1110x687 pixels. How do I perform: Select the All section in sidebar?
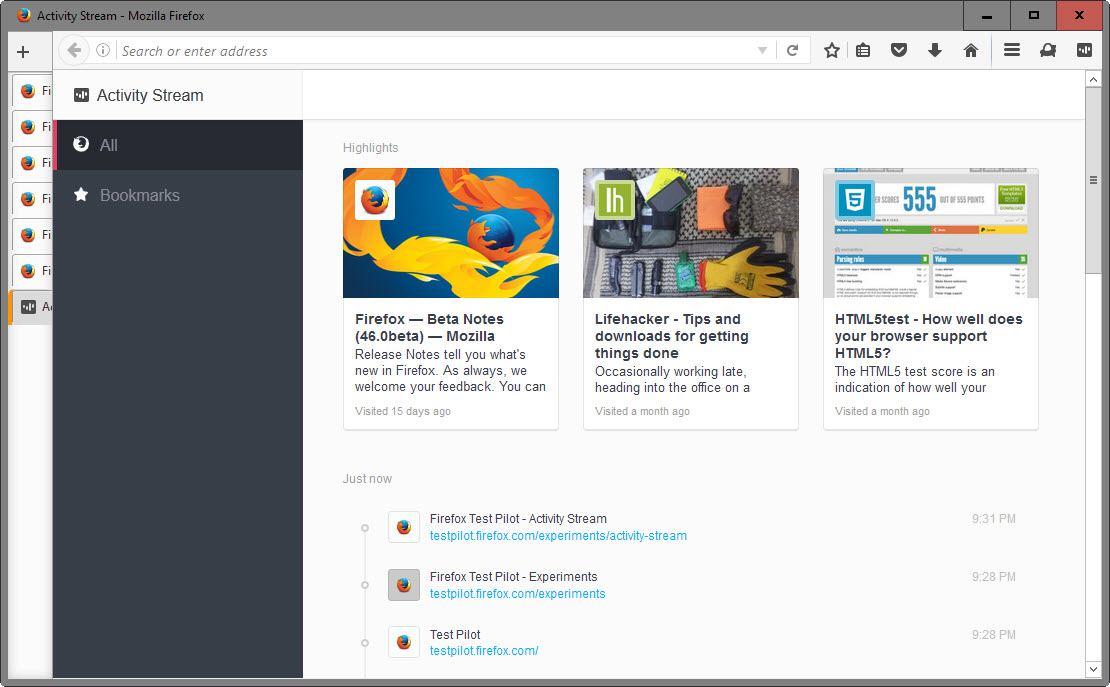point(178,144)
